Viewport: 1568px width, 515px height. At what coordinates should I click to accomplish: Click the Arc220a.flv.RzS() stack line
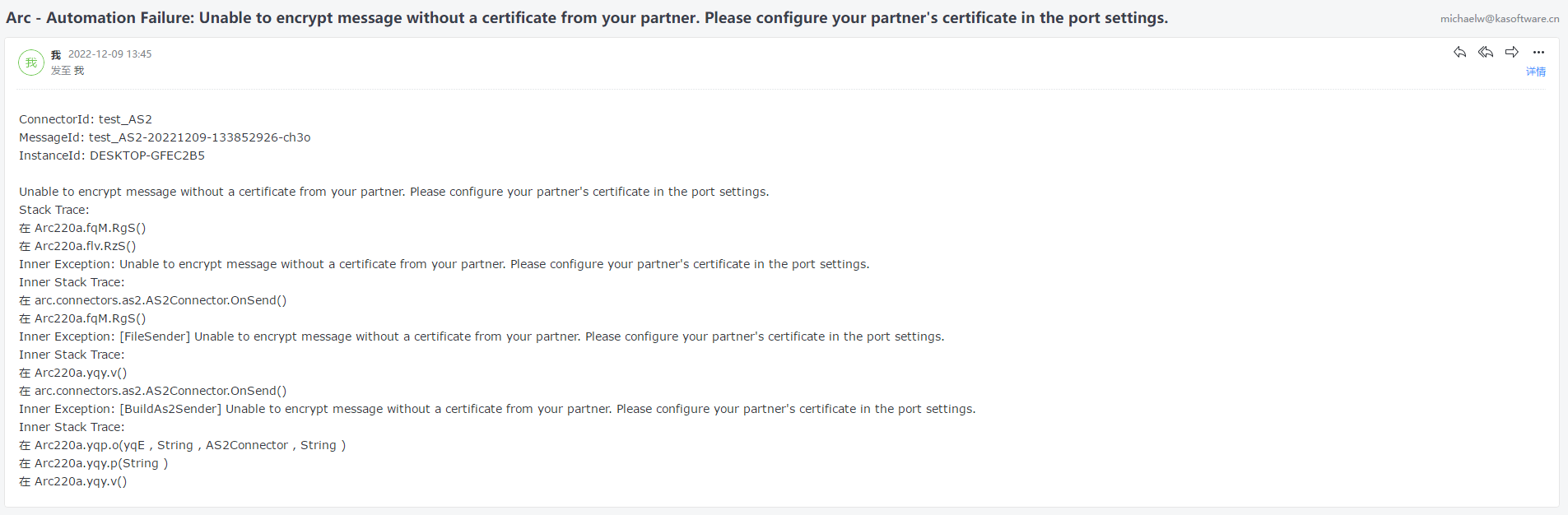point(77,246)
